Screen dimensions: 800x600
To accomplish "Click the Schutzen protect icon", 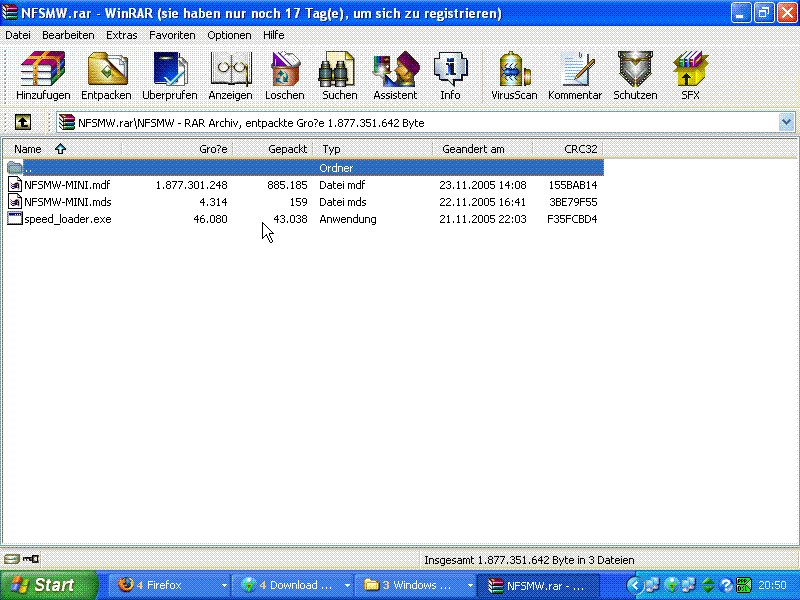I will (635, 76).
